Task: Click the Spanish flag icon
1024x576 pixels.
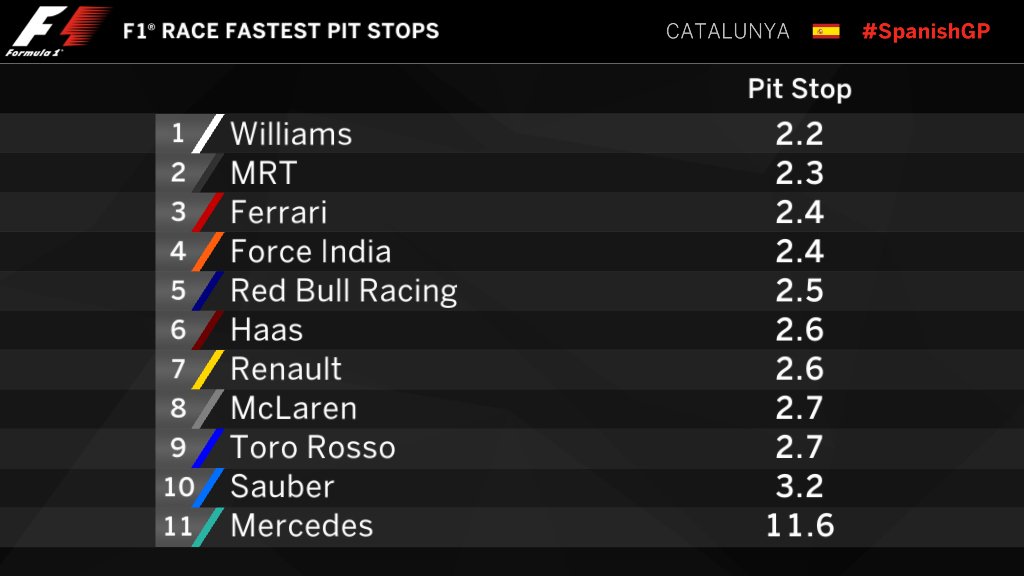Action: pyautogui.click(x=825, y=31)
